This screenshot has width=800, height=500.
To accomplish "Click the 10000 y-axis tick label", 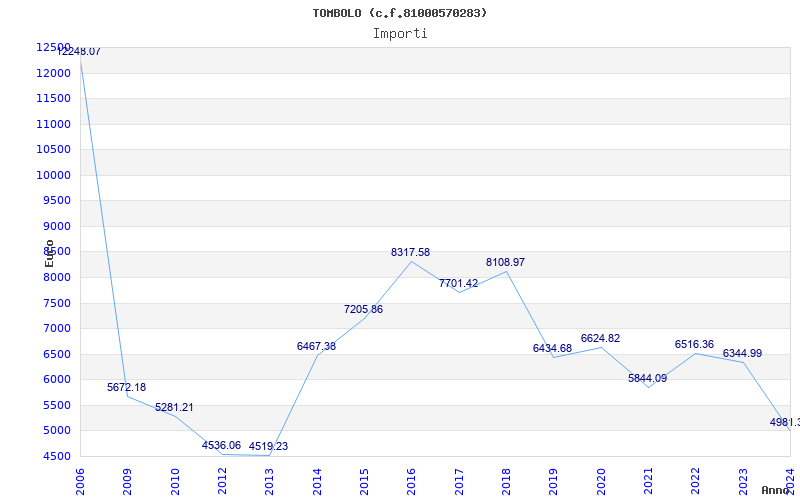I will click(53, 176).
